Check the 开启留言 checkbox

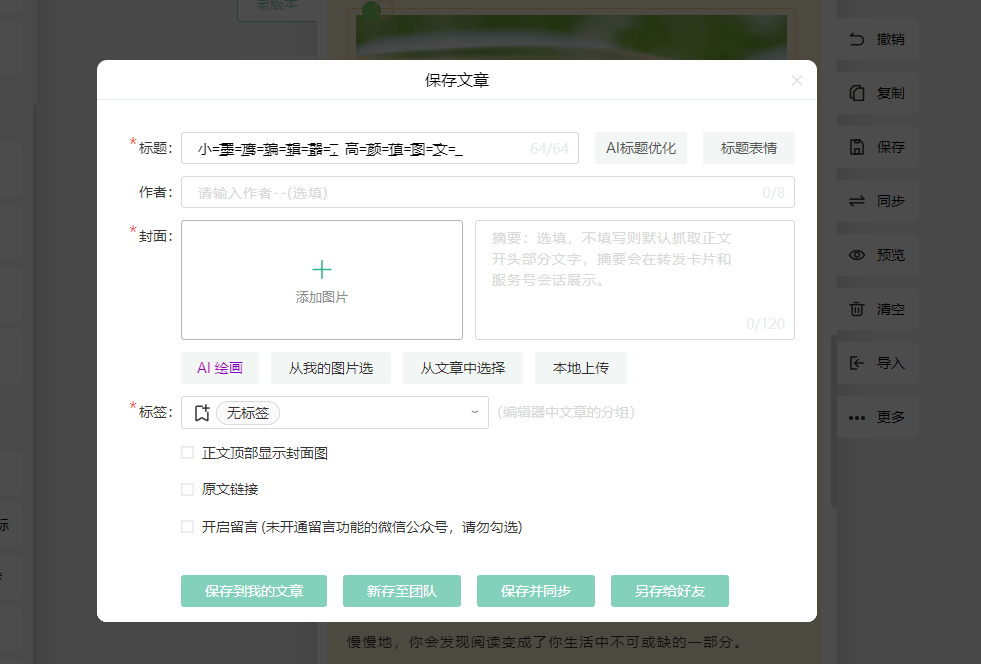click(187, 527)
